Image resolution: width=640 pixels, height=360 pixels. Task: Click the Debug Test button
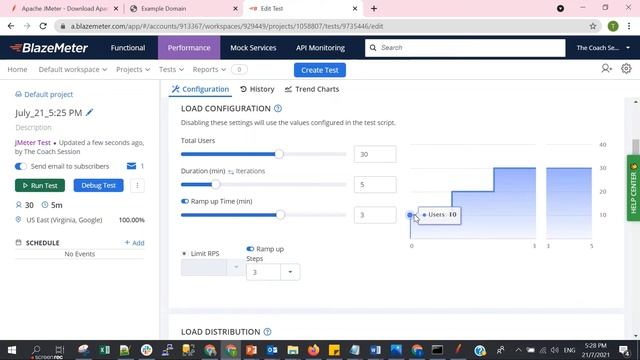(98, 185)
